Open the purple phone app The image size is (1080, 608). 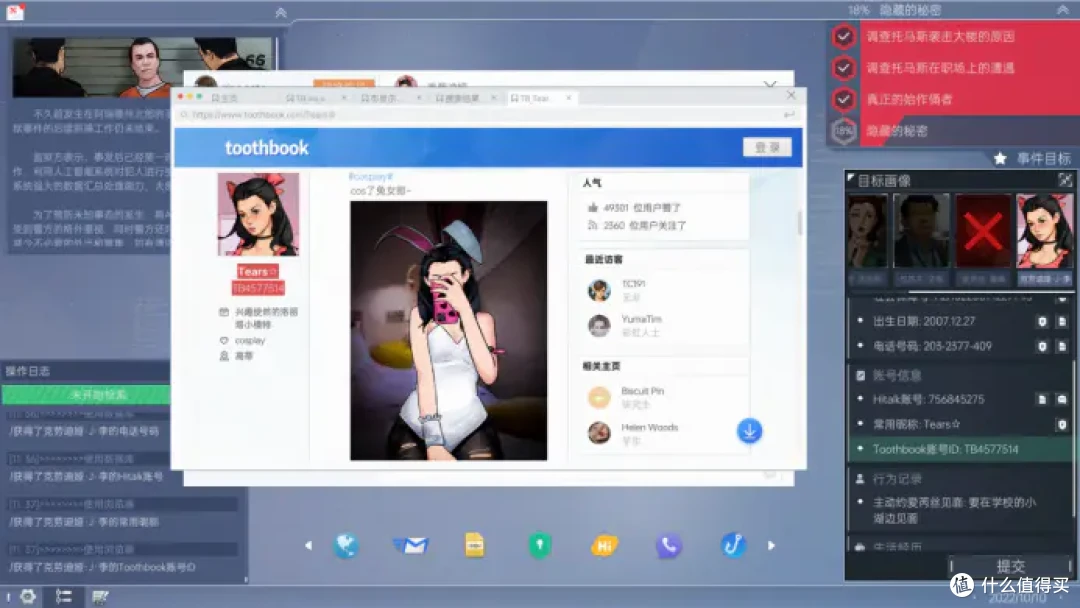(668, 545)
